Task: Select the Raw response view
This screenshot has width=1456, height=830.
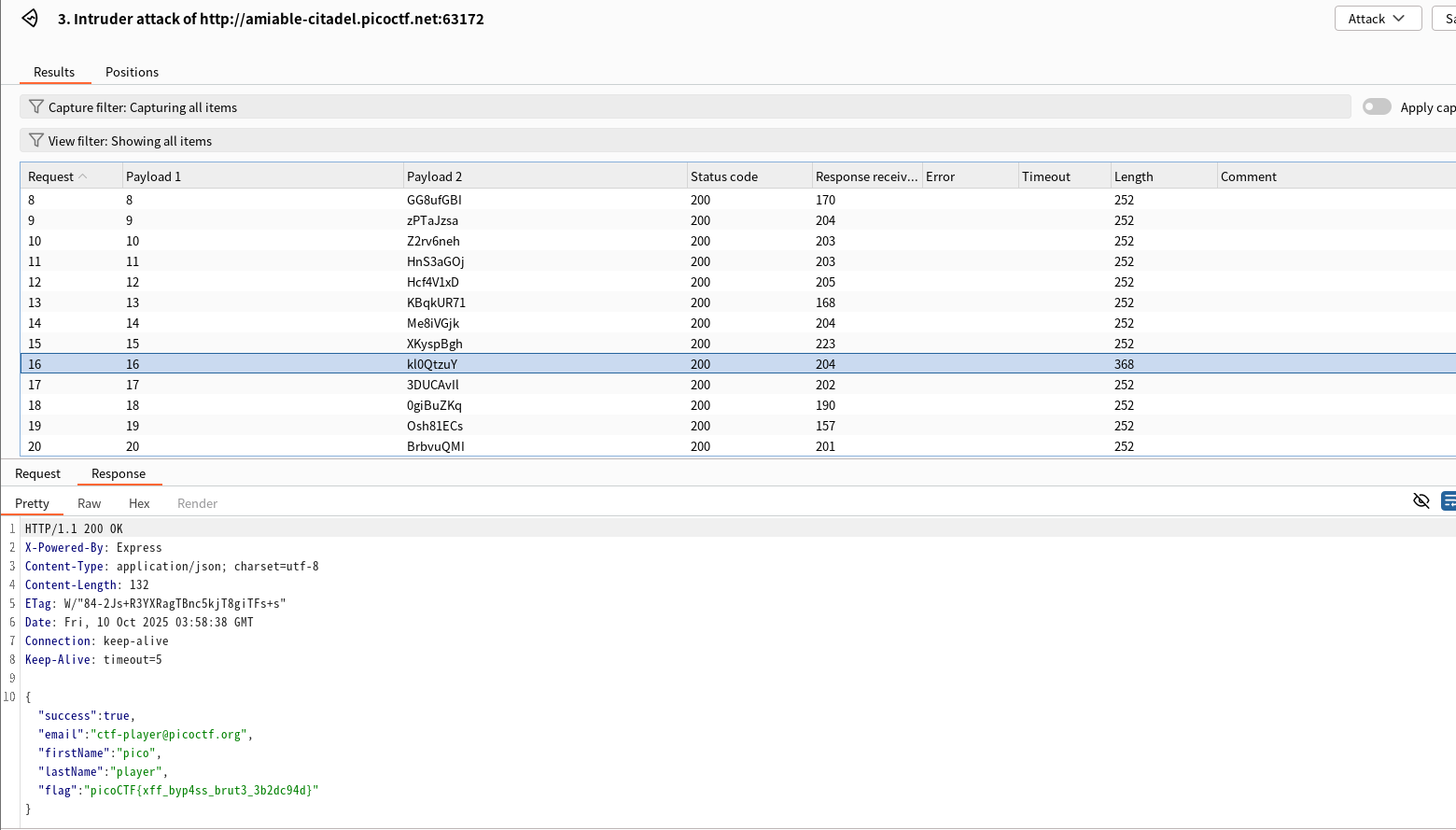Action: point(89,503)
